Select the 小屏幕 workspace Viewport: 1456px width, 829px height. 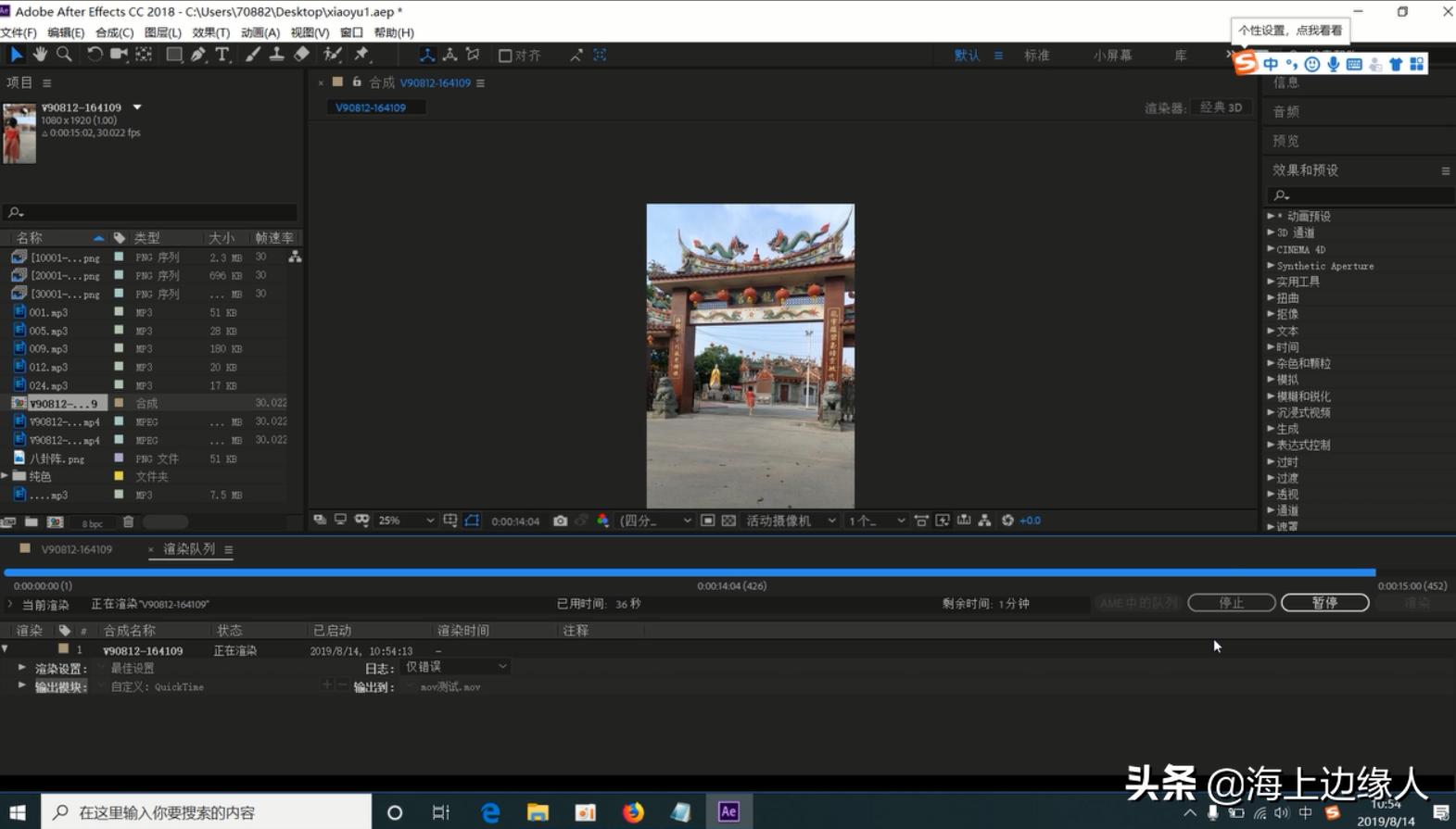[x=1111, y=56]
